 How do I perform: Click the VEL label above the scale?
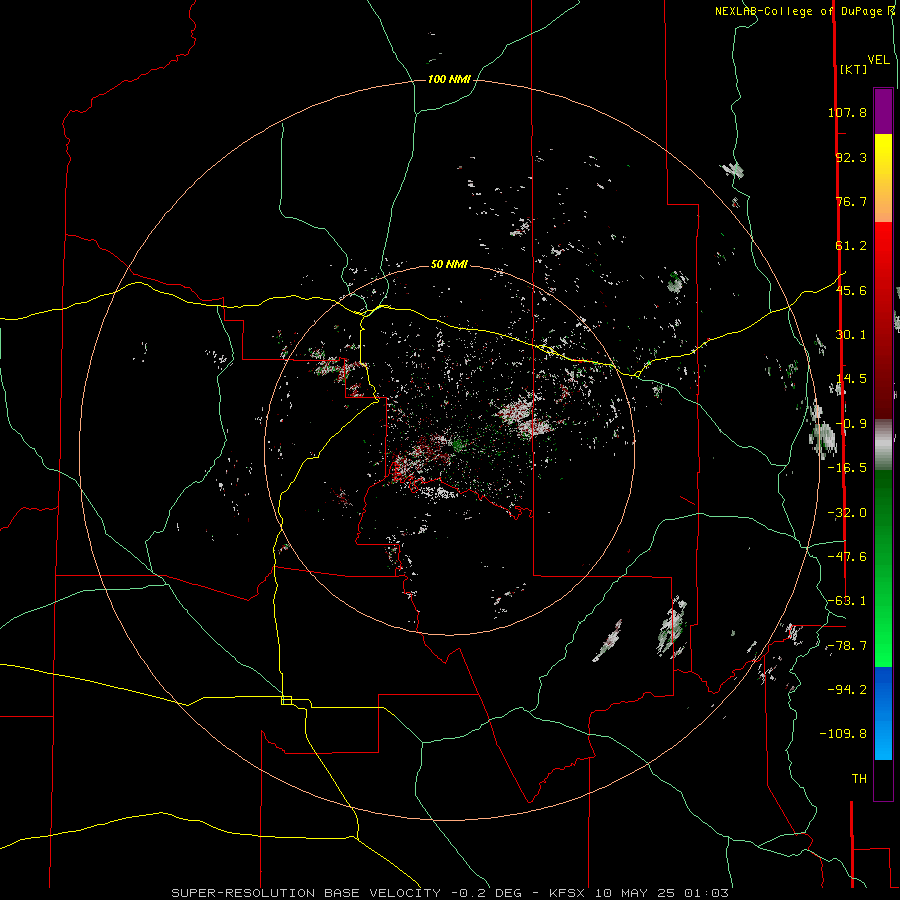coord(879,60)
